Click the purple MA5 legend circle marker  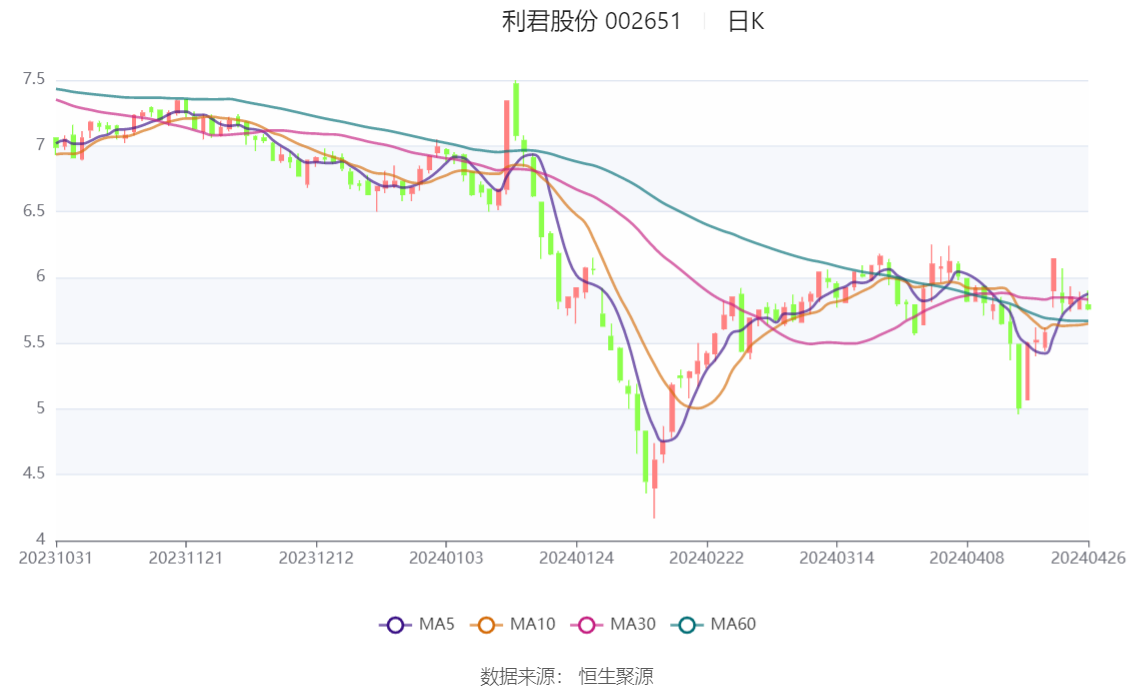pos(395,625)
